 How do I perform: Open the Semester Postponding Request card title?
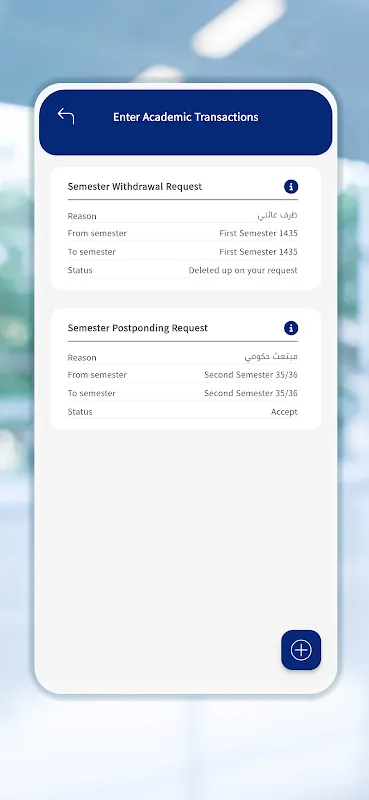click(138, 328)
